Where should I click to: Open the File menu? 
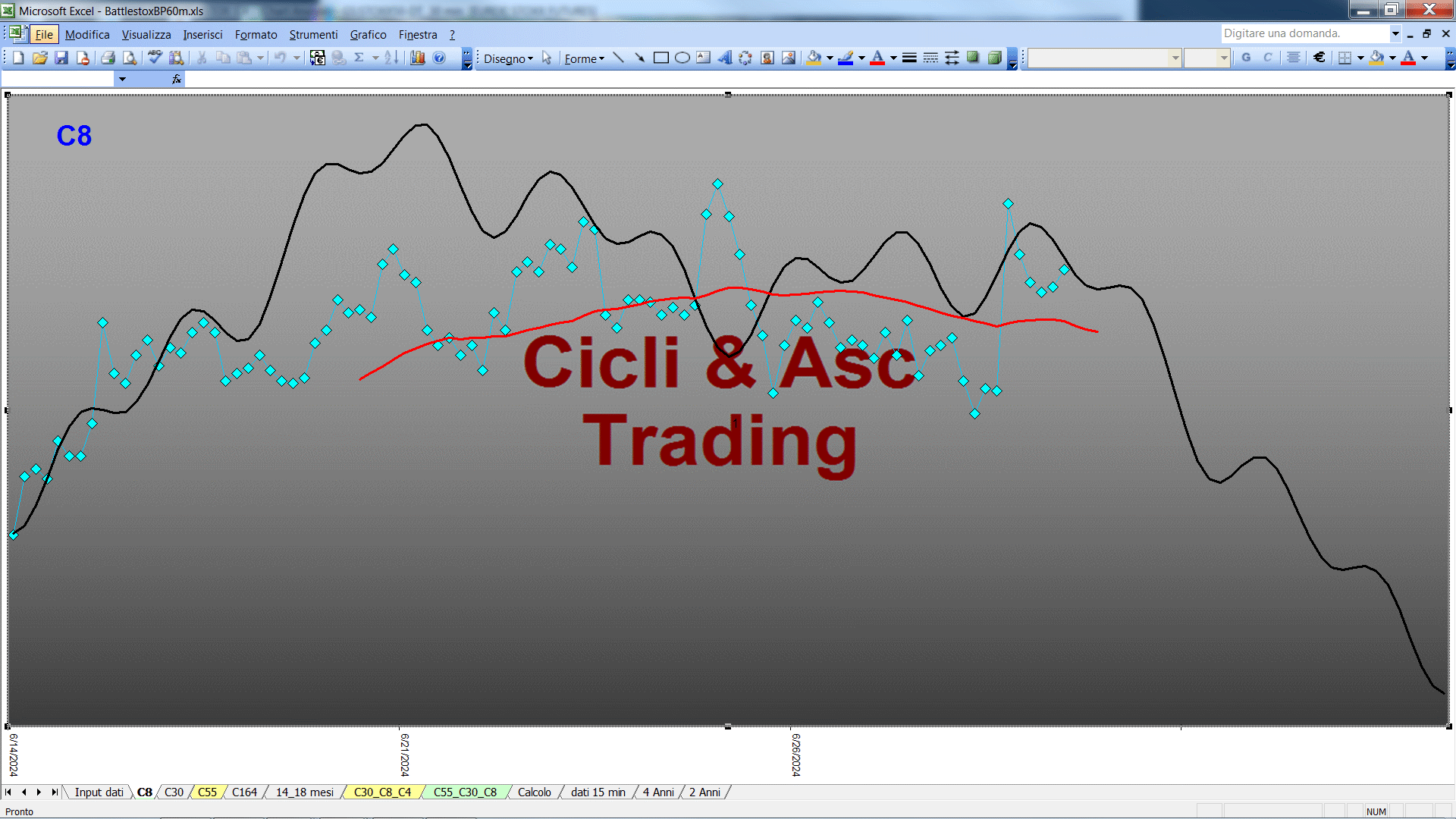coord(44,35)
